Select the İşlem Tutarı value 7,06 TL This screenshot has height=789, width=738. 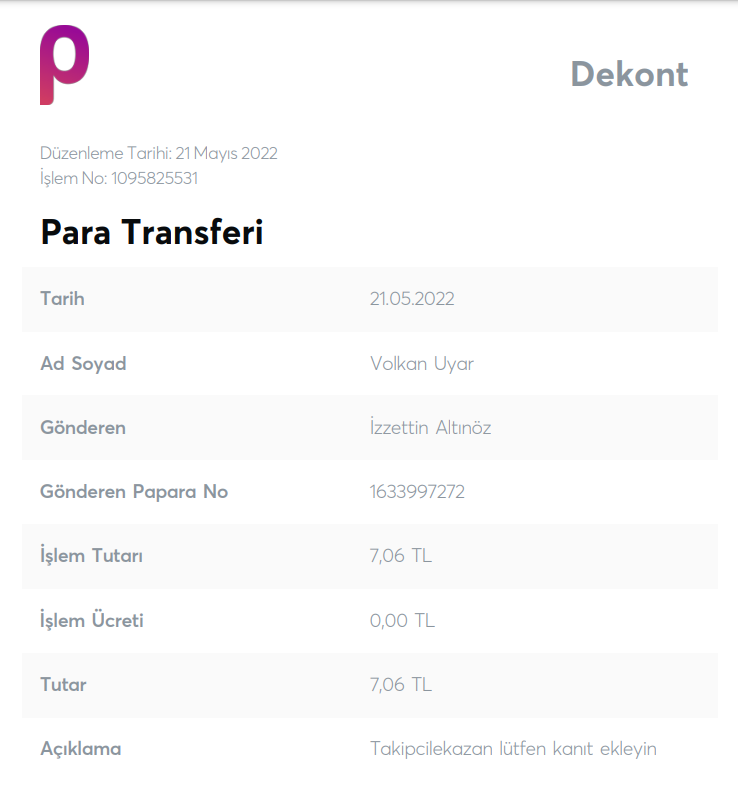point(401,556)
